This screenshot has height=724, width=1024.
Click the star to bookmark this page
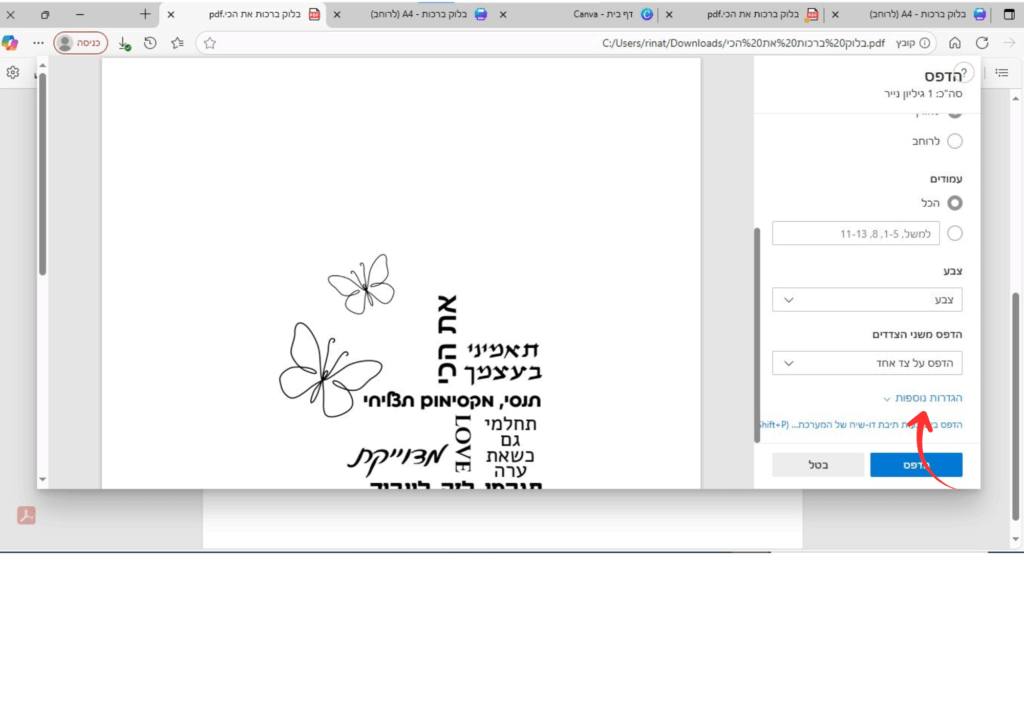[x=210, y=43]
